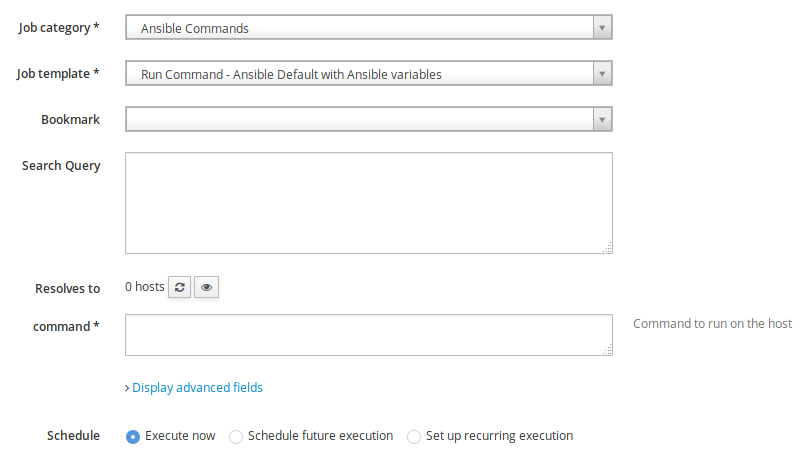Viewport: 809px width, 465px height.
Task: Focus the Search Query text area
Action: coord(369,203)
